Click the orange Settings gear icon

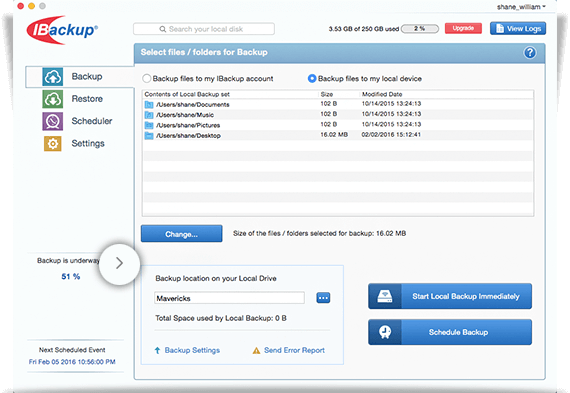(x=53, y=144)
